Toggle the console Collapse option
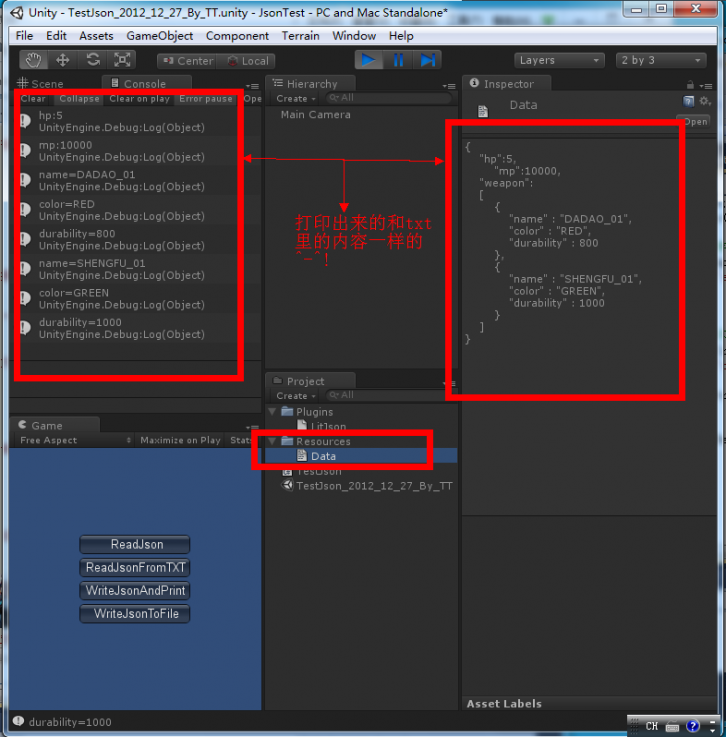 (x=79, y=99)
